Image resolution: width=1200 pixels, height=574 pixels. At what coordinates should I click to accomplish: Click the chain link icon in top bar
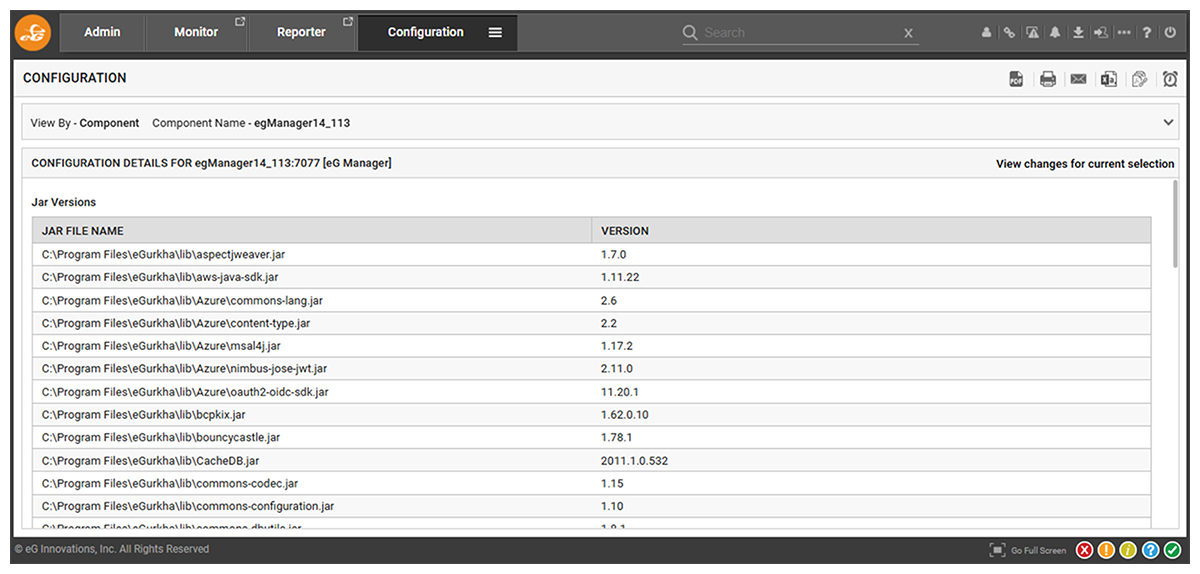tap(1009, 33)
